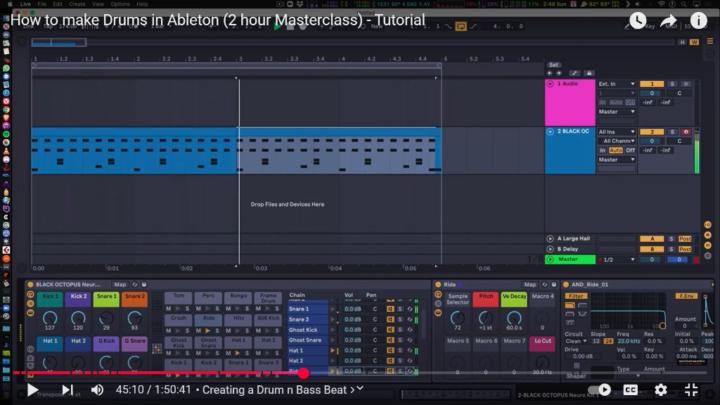
Task: Open the 'Ext. In' input dropdown on Audio track
Action: (616, 84)
